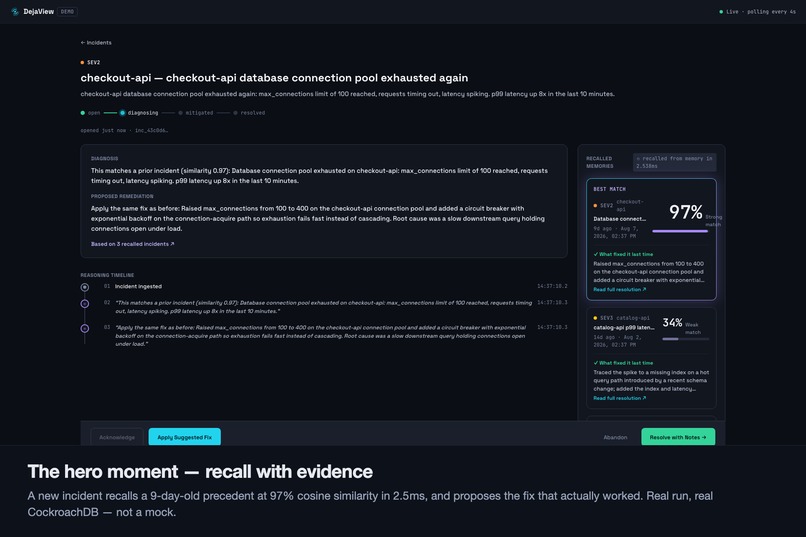Click the 97% similarity score
The height and width of the screenshot is (537, 806).
pos(686,212)
